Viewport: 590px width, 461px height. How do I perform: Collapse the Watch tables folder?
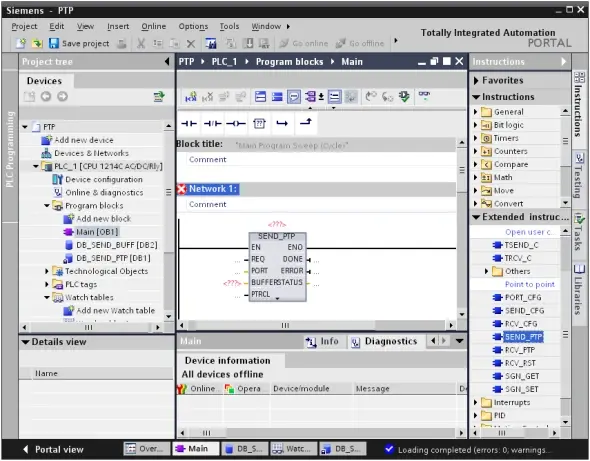click(x=47, y=297)
